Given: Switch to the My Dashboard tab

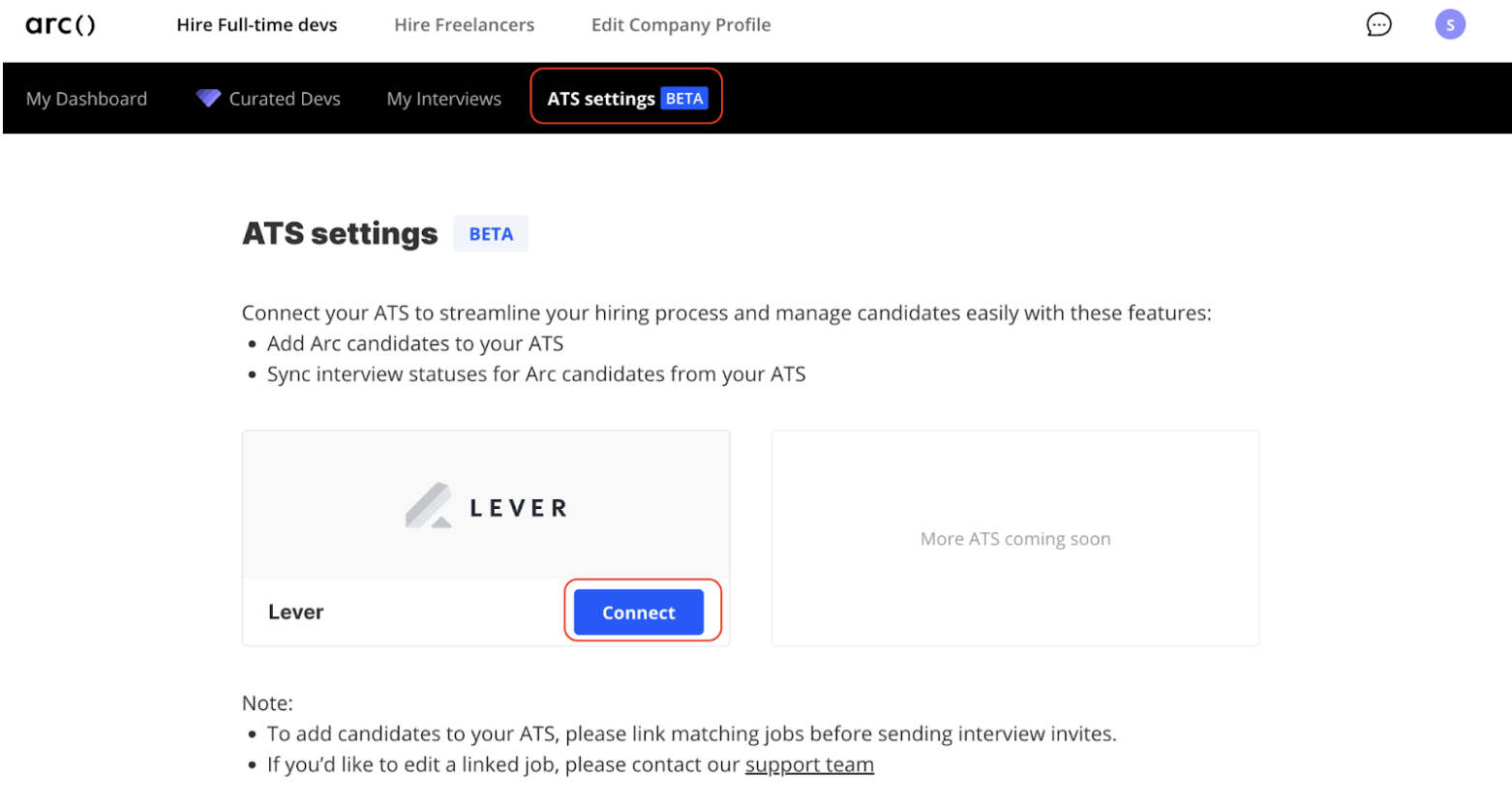Looking at the screenshot, I should [x=86, y=98].
